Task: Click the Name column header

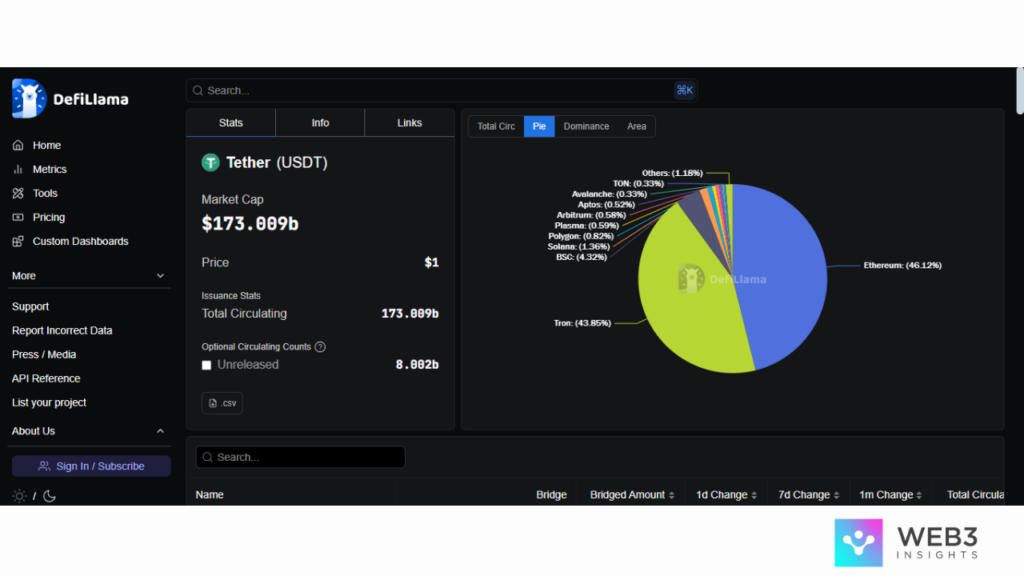Action: click(210, 495)
